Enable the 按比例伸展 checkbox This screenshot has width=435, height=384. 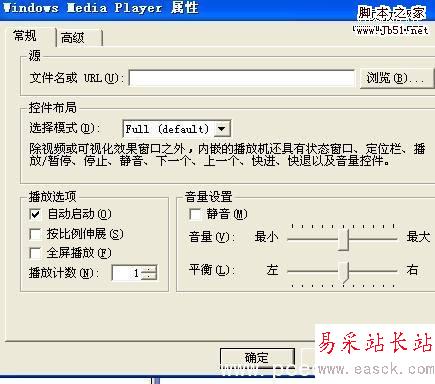tap(35, 234)
